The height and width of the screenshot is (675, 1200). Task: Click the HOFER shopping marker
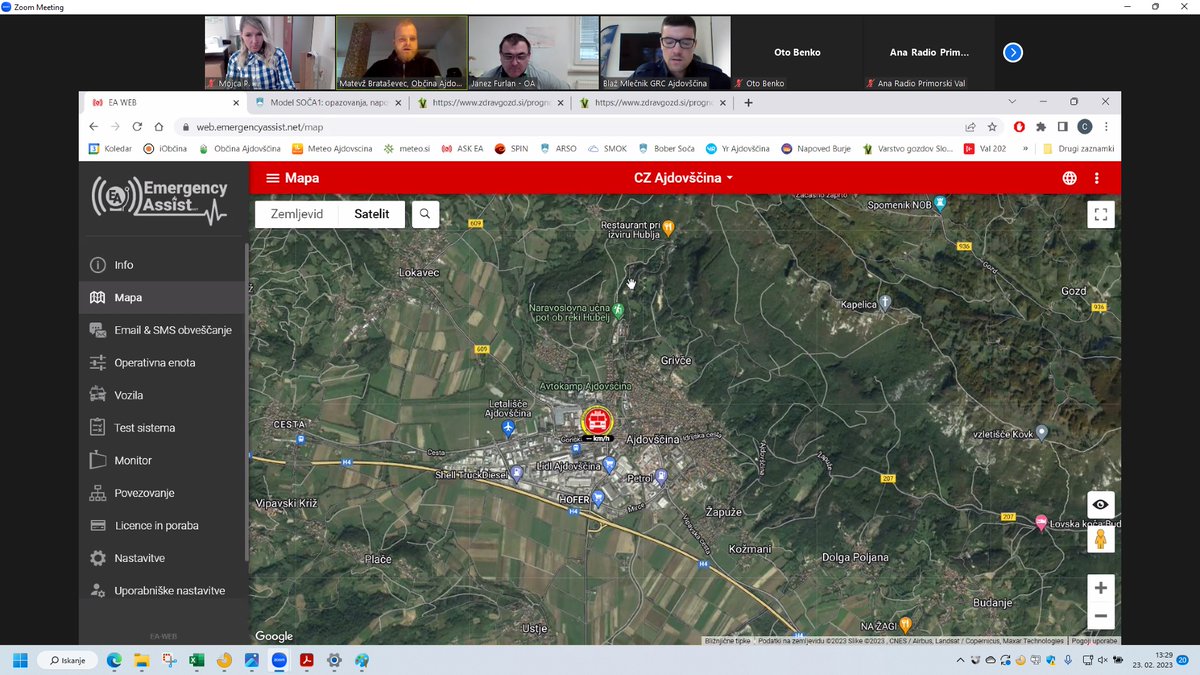point(598,498)
